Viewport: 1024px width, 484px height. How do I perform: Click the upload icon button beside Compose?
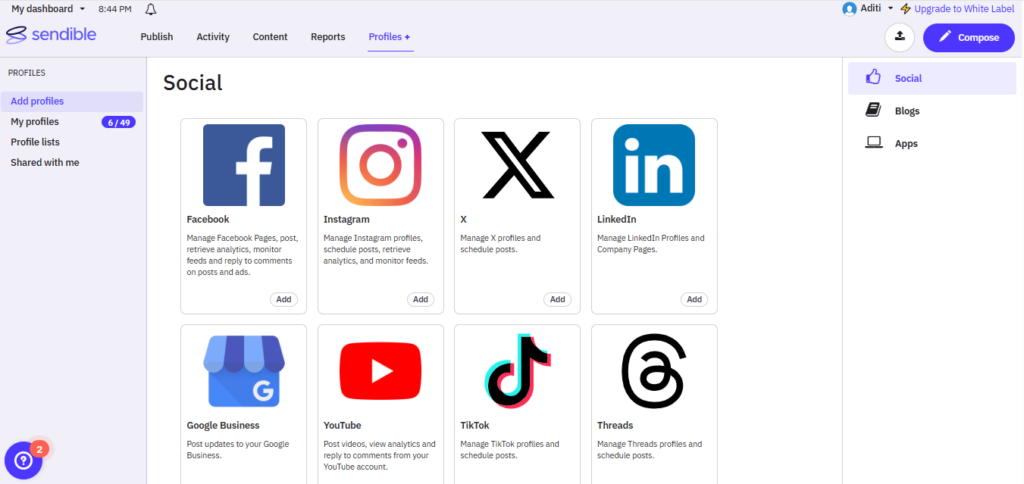click(x=899, y=37)
